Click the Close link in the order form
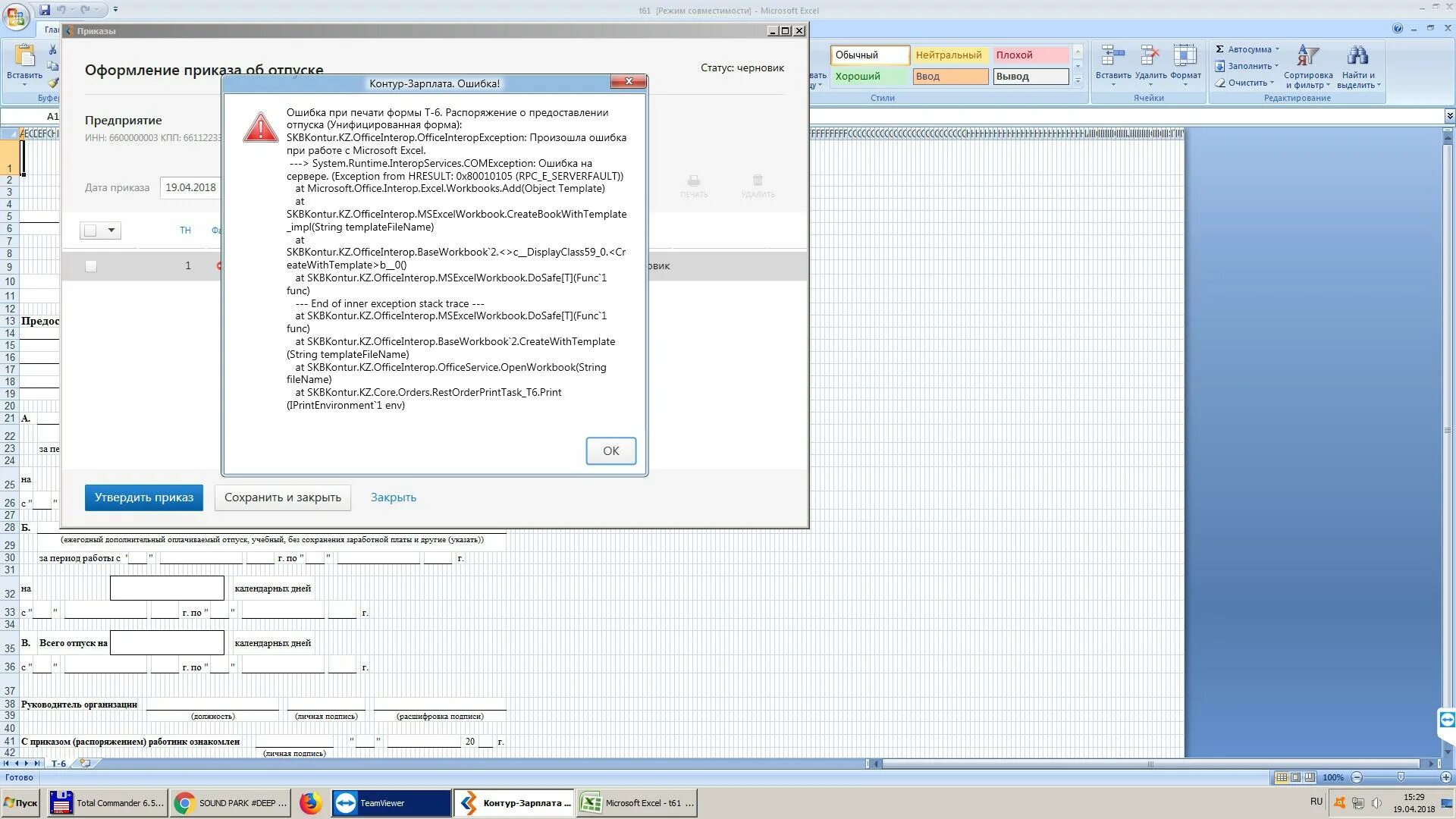 point(393,497)
